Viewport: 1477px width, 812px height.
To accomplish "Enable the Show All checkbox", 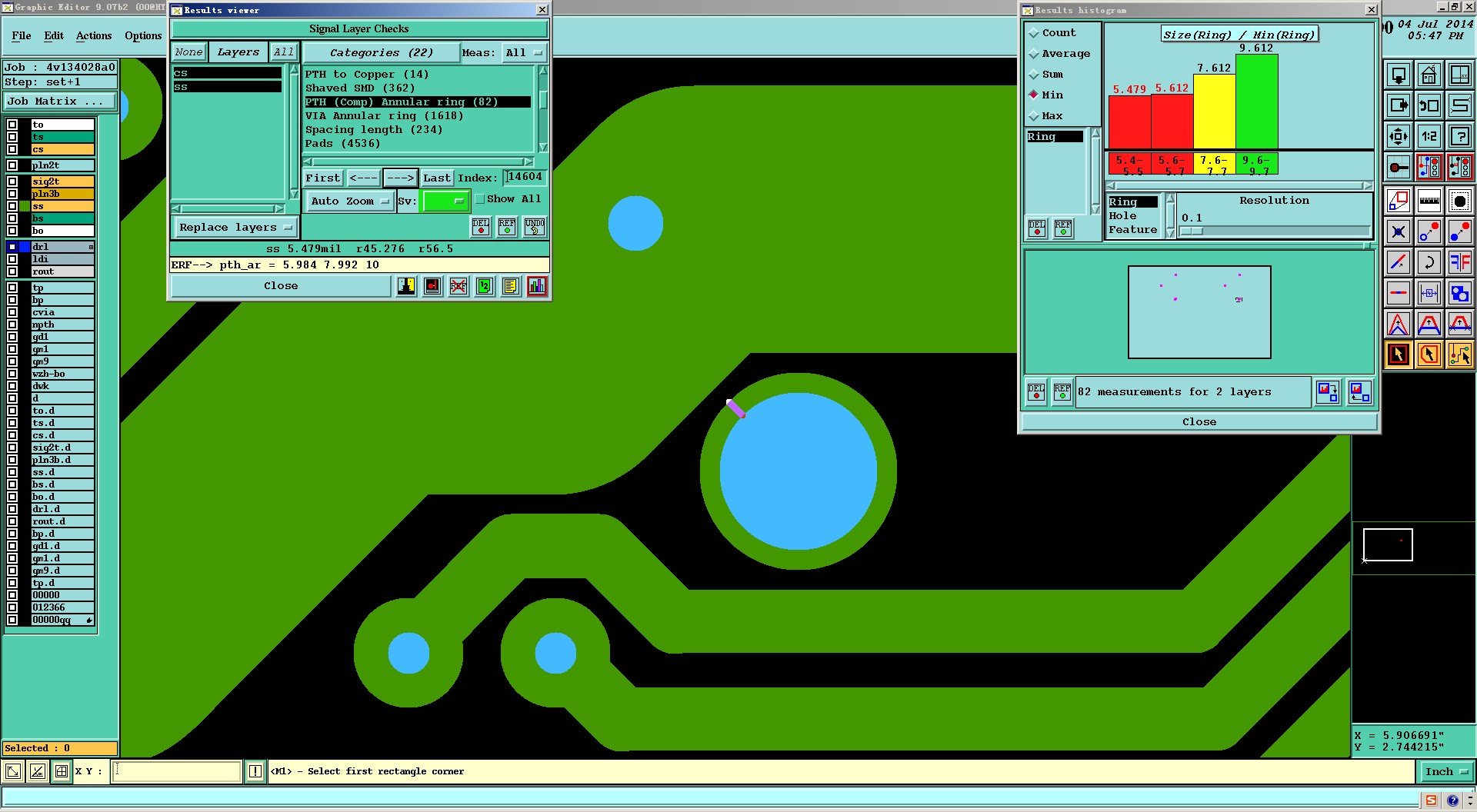I will point(480,199).
